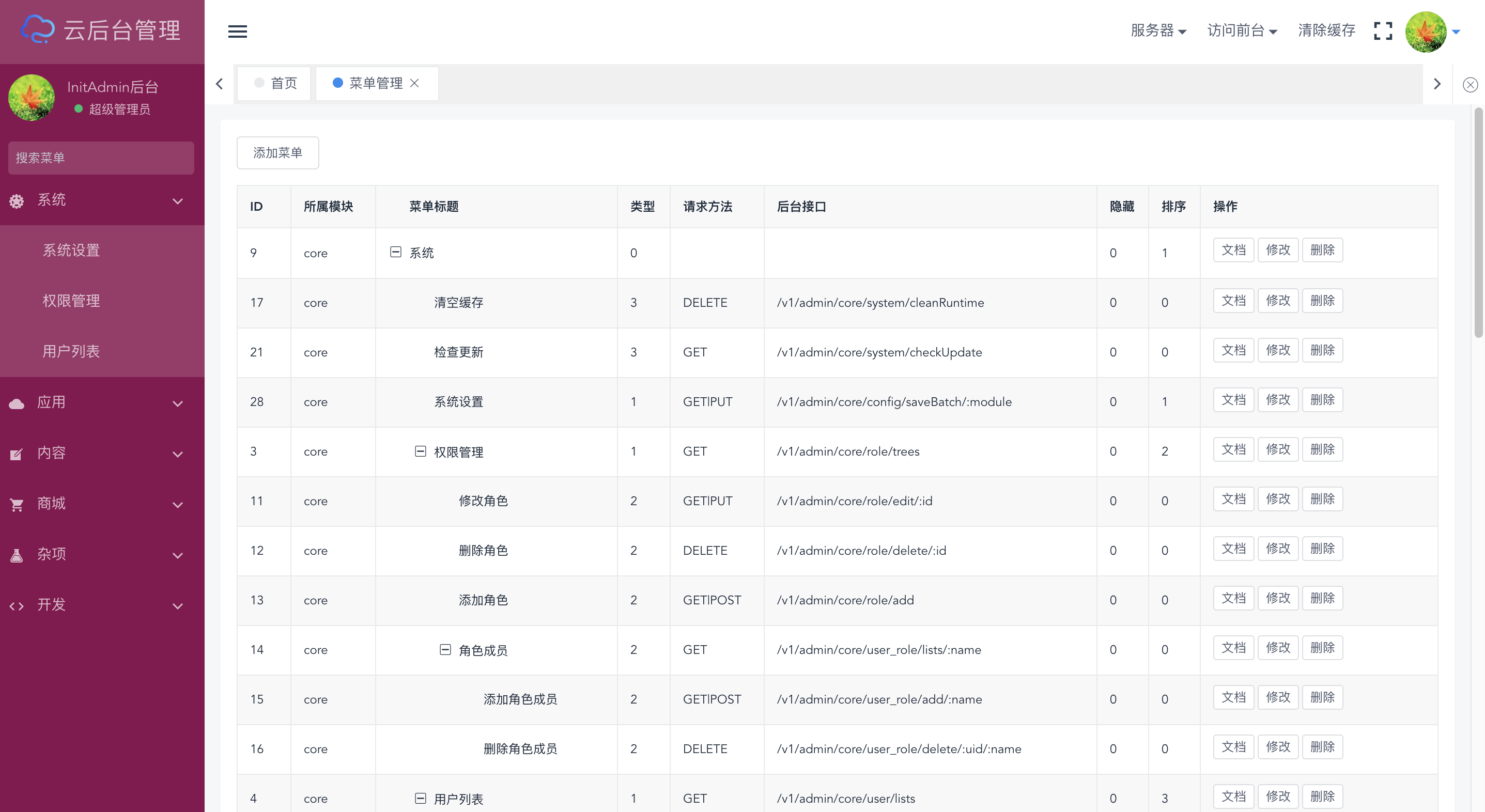The image size is (1485, 812).
Task: Collapse the 角色成员 tree row
Action: coord(445,649)
